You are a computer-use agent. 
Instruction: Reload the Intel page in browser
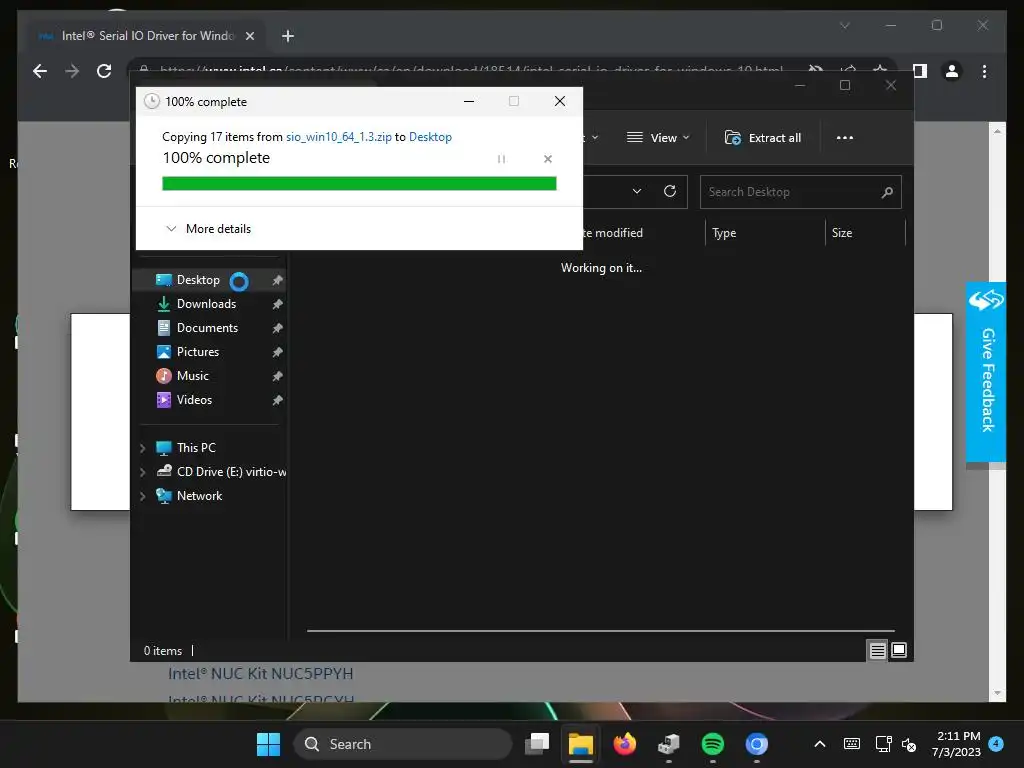104,71
